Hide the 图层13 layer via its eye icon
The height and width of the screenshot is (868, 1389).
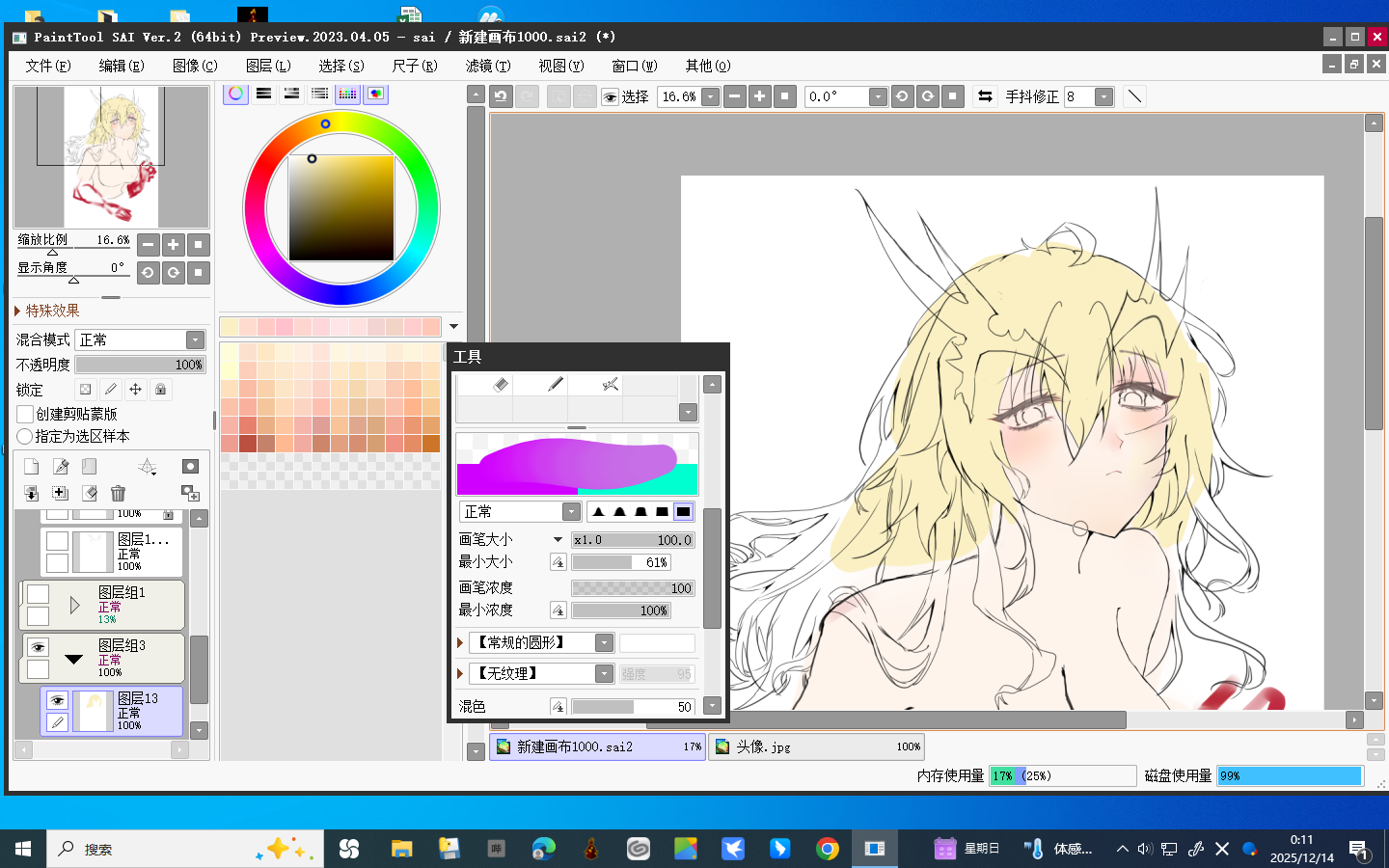pyautogui.click(x=57, y=700)
